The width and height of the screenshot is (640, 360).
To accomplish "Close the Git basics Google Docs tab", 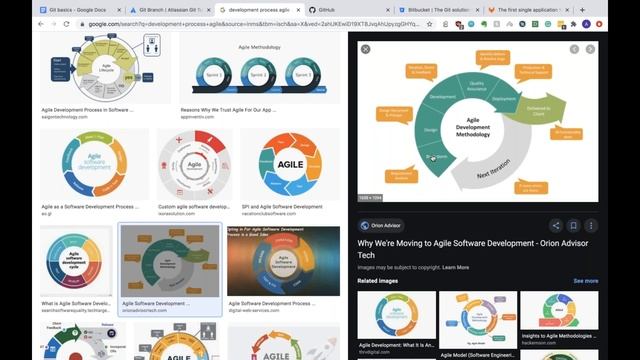I will pos(119,10).
